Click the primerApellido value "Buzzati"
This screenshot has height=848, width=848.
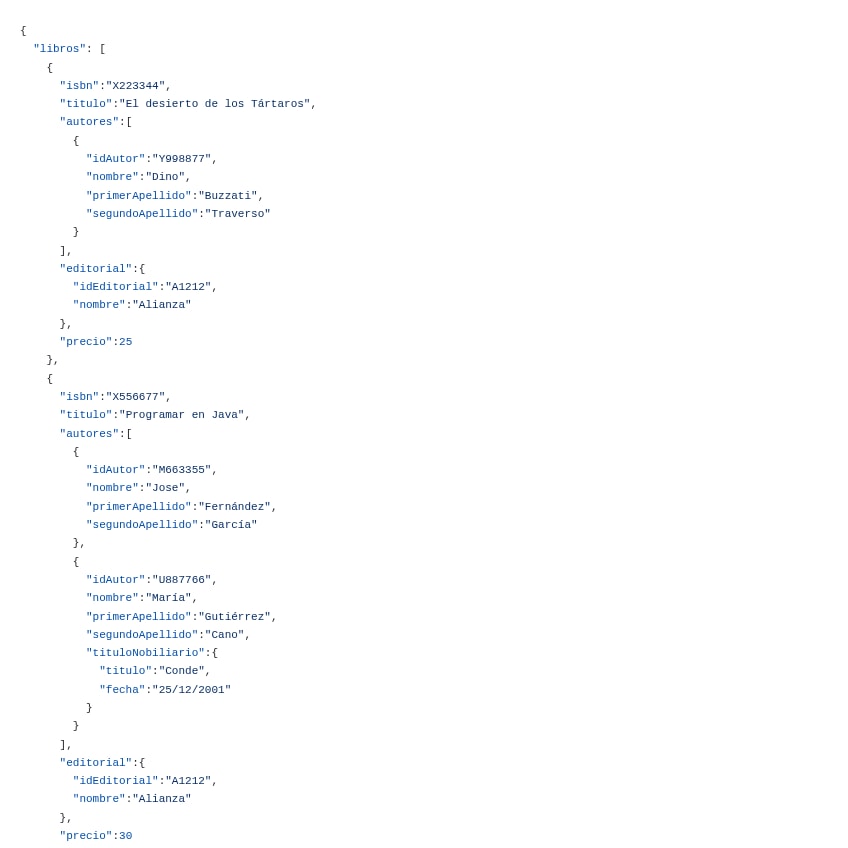[x=228, y=195]
